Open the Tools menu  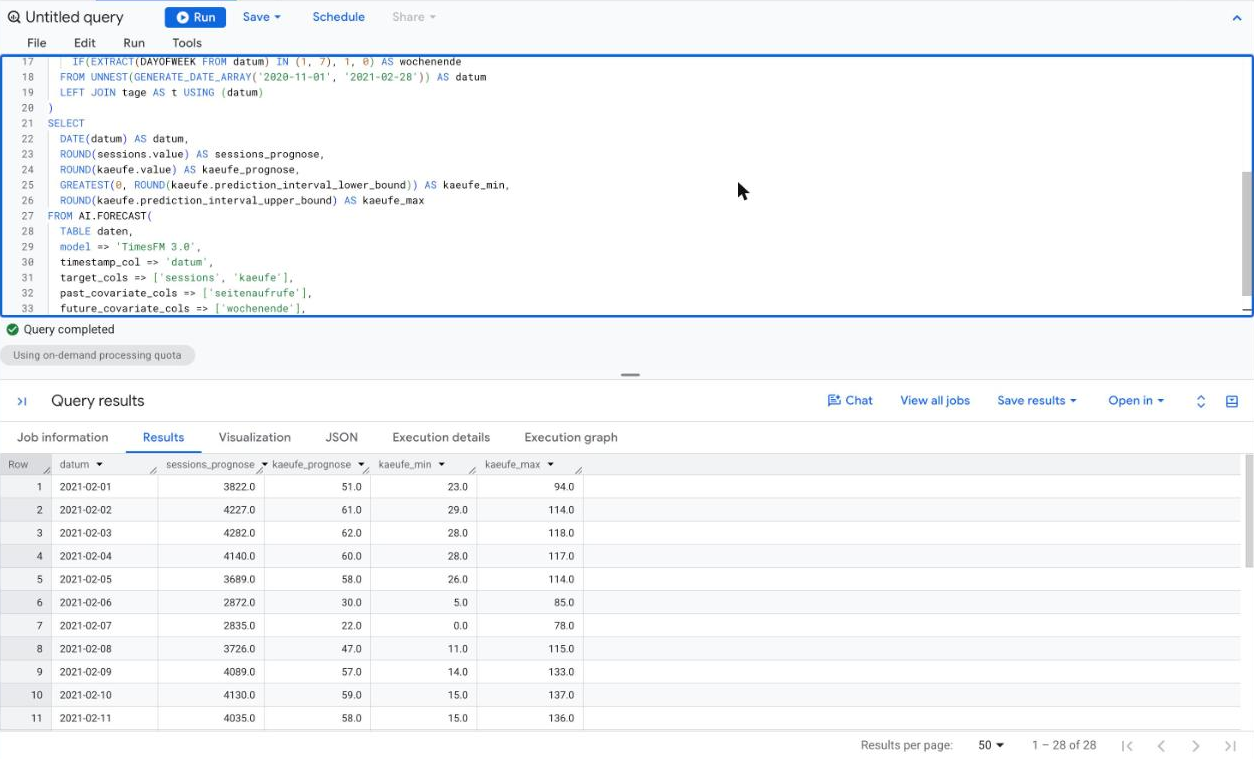[x=187, y=43]
